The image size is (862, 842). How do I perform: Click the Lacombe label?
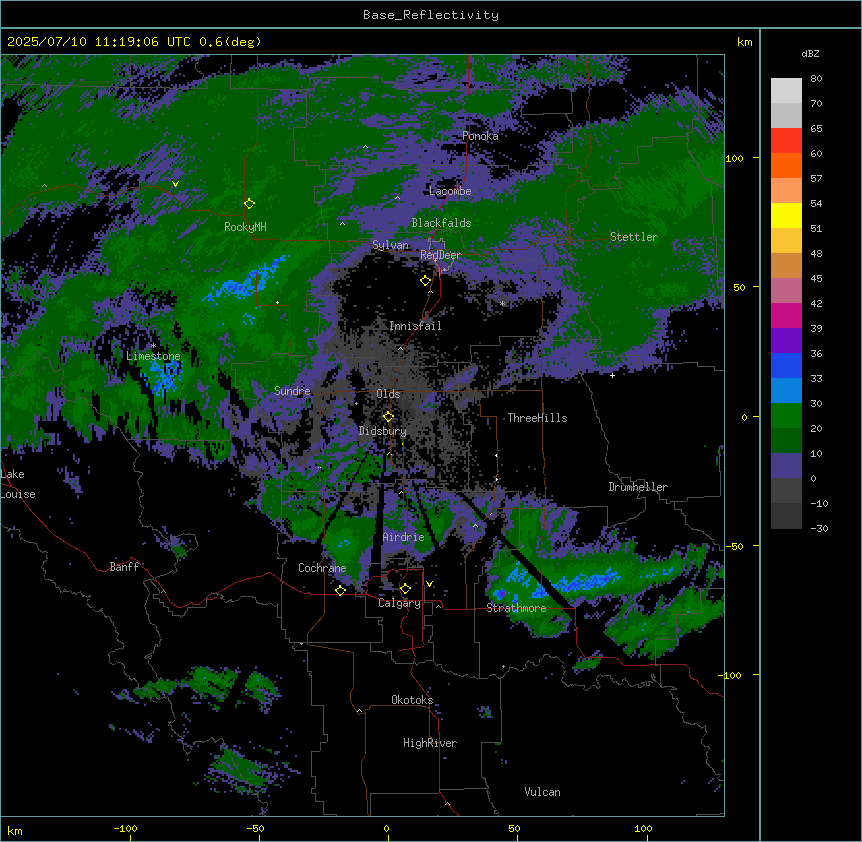tap(450, 191)
